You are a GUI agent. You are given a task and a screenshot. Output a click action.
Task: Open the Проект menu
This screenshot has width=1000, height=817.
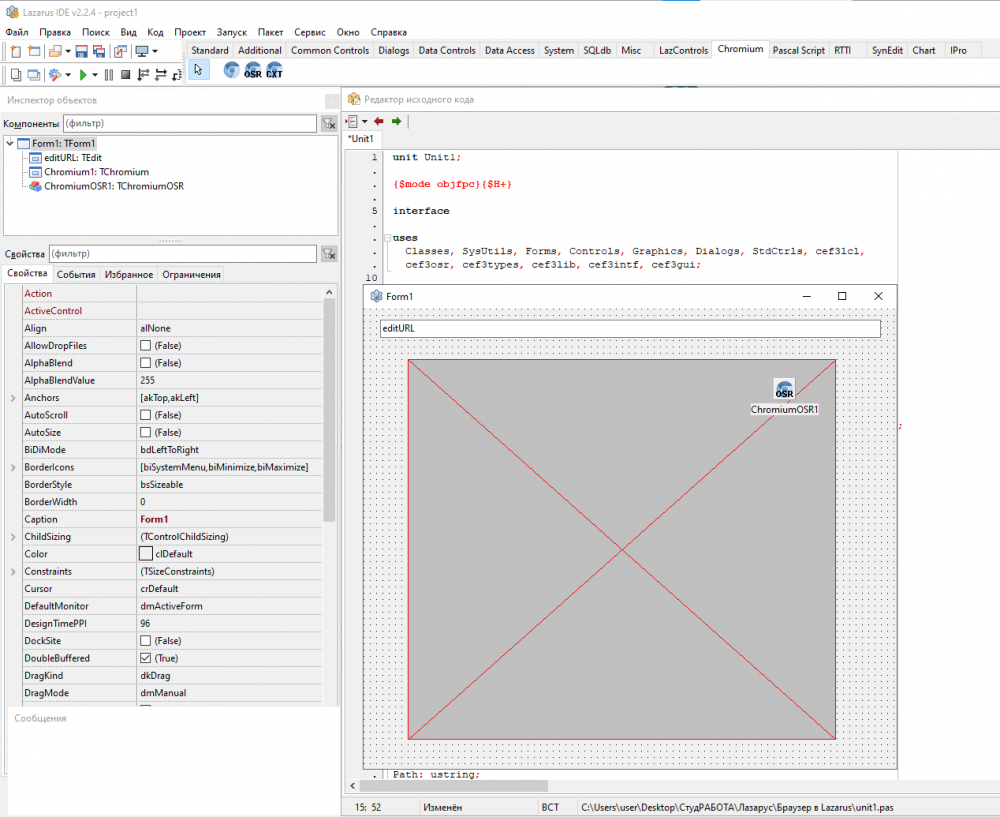click(x=190, y=32)
